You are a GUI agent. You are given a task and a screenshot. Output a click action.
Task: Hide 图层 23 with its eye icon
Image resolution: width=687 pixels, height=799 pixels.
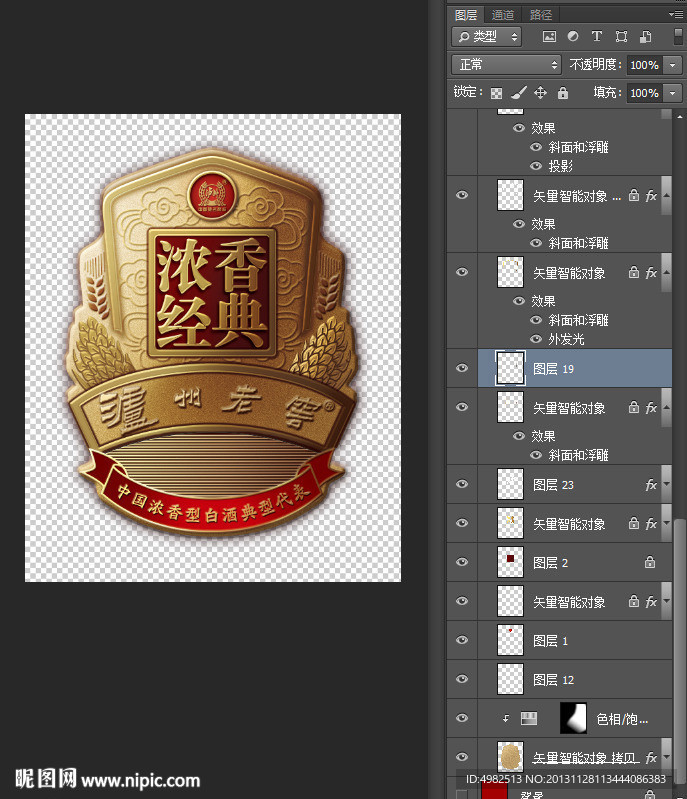462,484
